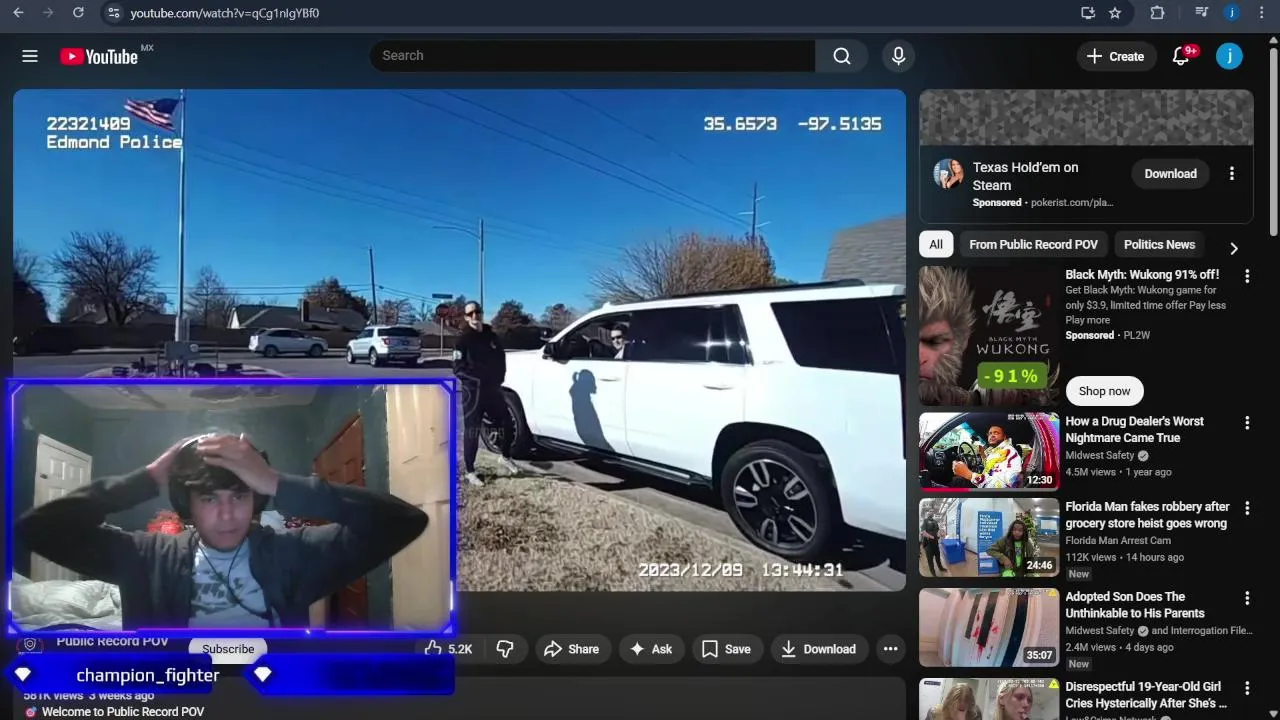1280x720 pixels.
Task: Open options for the Adopted Son video
Action: click(1247, 598)
